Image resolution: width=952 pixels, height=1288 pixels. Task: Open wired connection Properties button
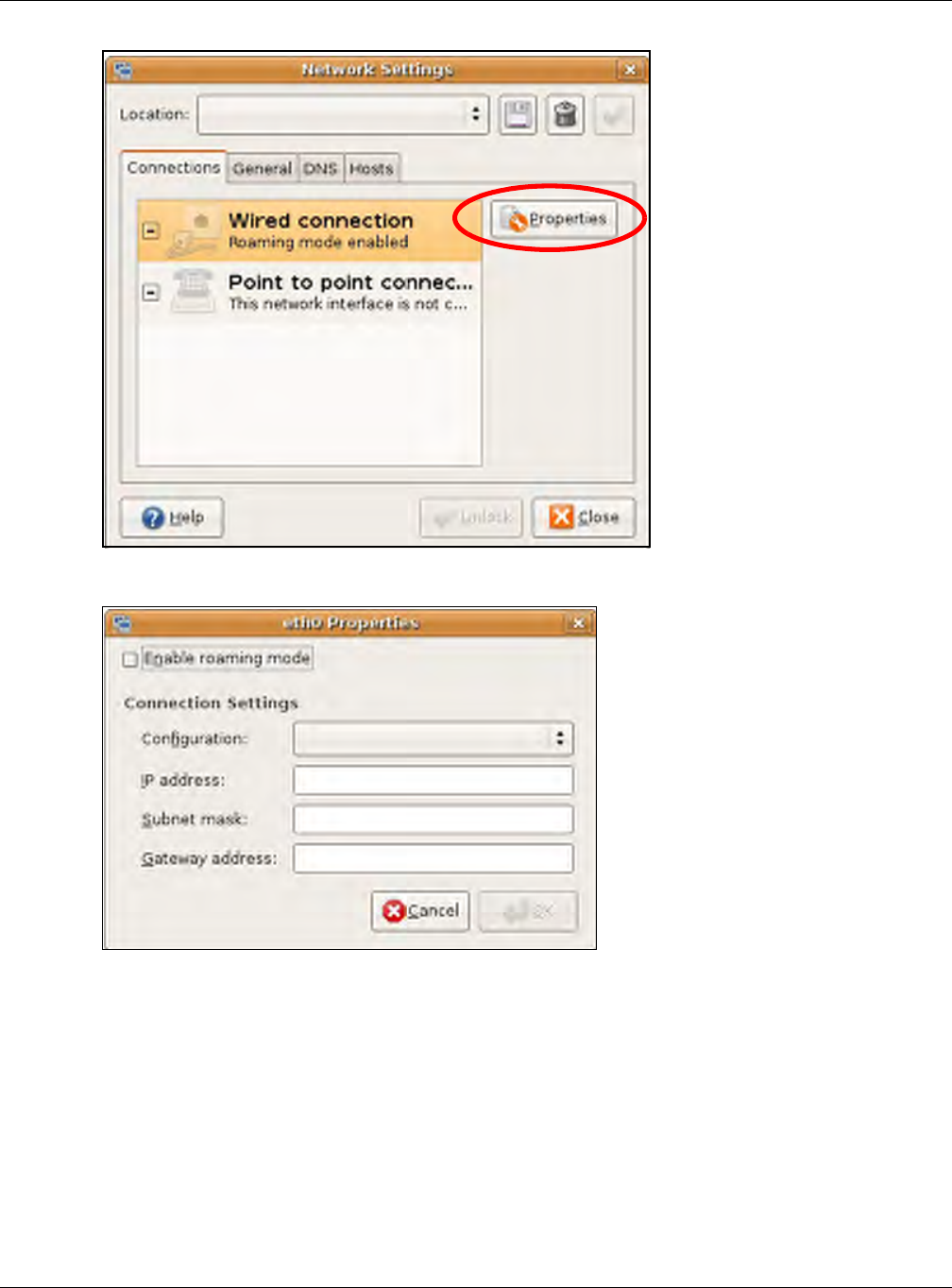point(553,219)
